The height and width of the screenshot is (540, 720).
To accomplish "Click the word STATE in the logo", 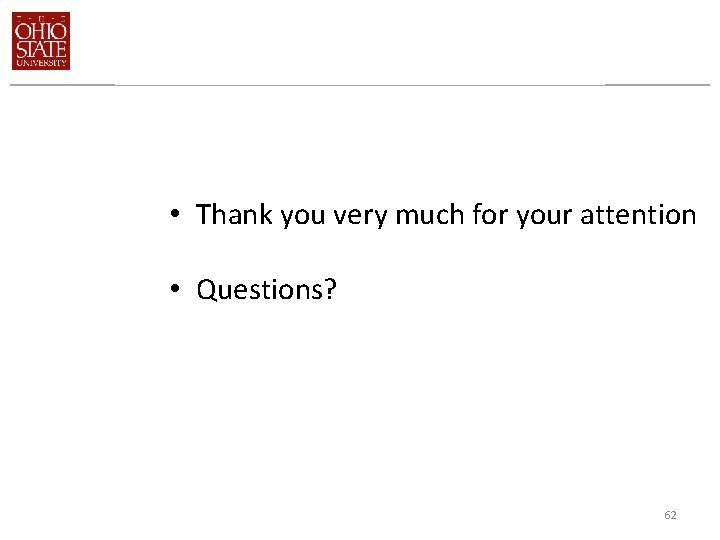I will [41, 49].
